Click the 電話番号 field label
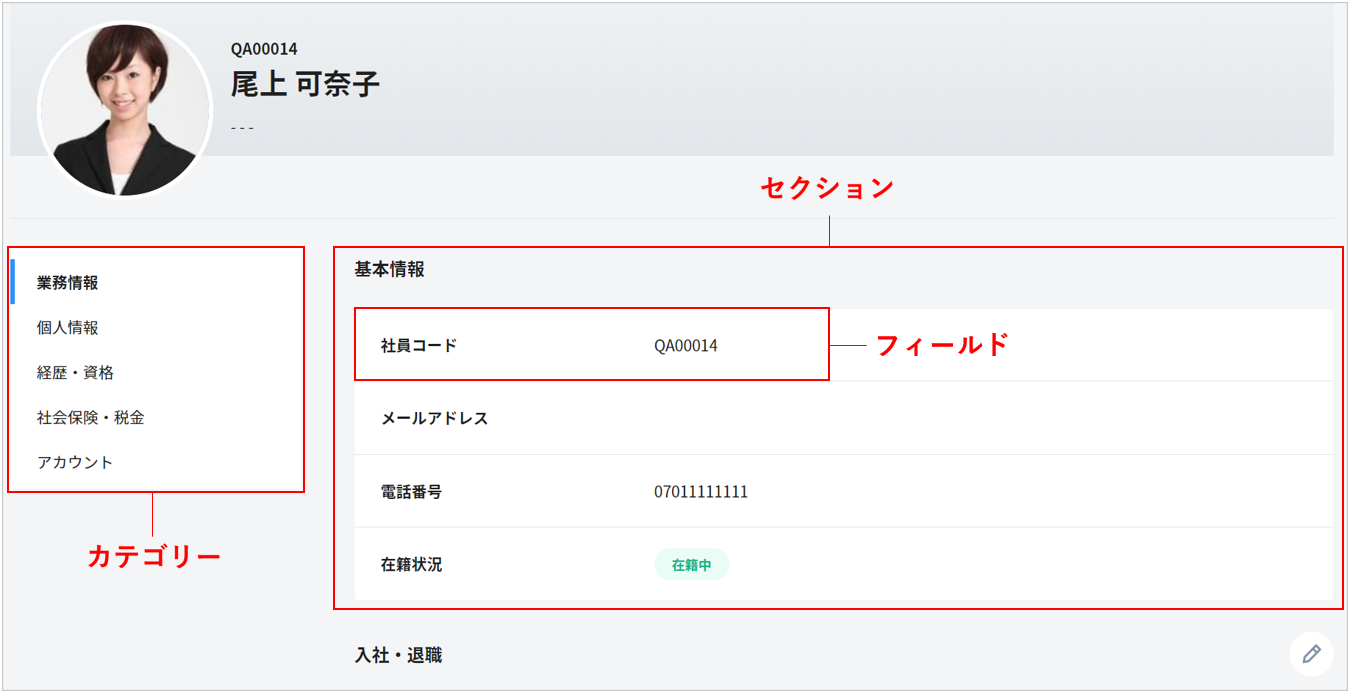The height and width of the screenshot is (693, 1350). click(x=412, y=492)
